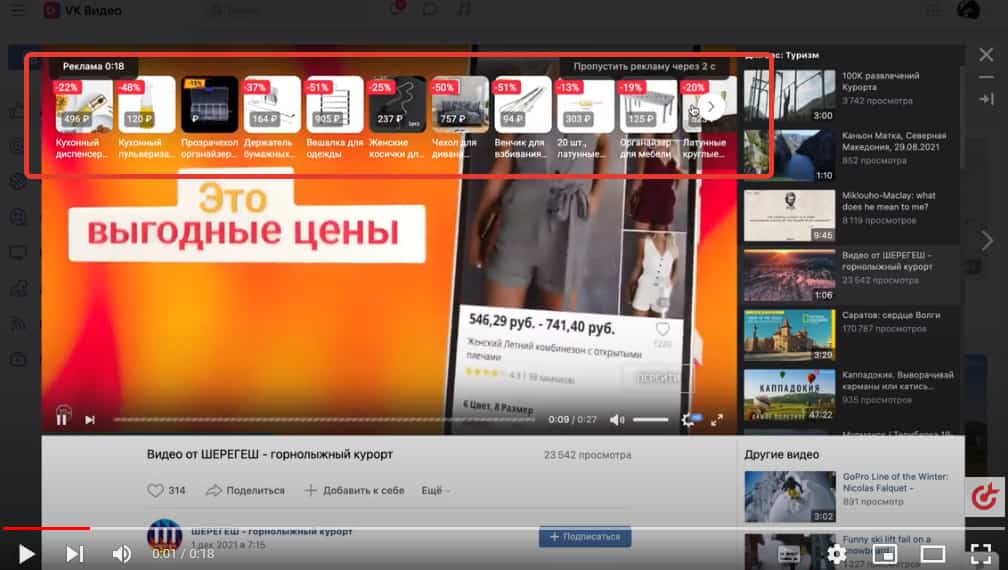Select 'Видео от ШЕРЕГЕШ' playlist entry
The width and height of the screenshot is (1008, 570).
tap(851, 274)
